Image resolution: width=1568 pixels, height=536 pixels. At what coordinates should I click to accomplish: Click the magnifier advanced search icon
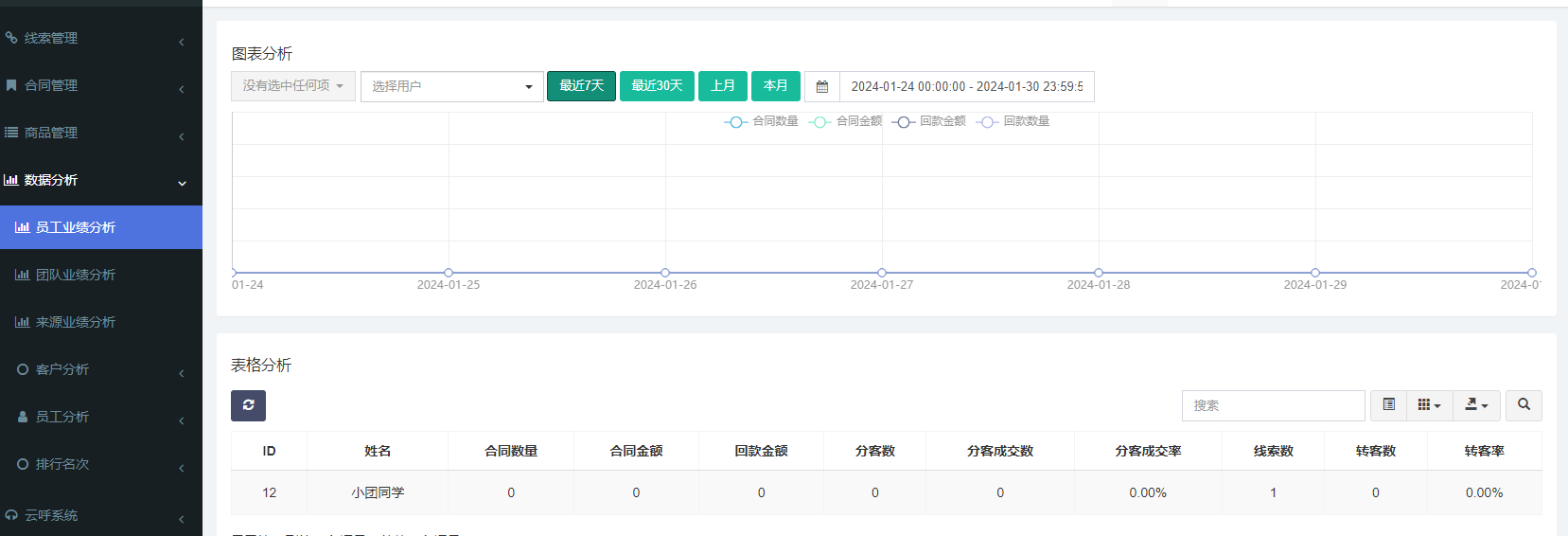(1524, 405)
